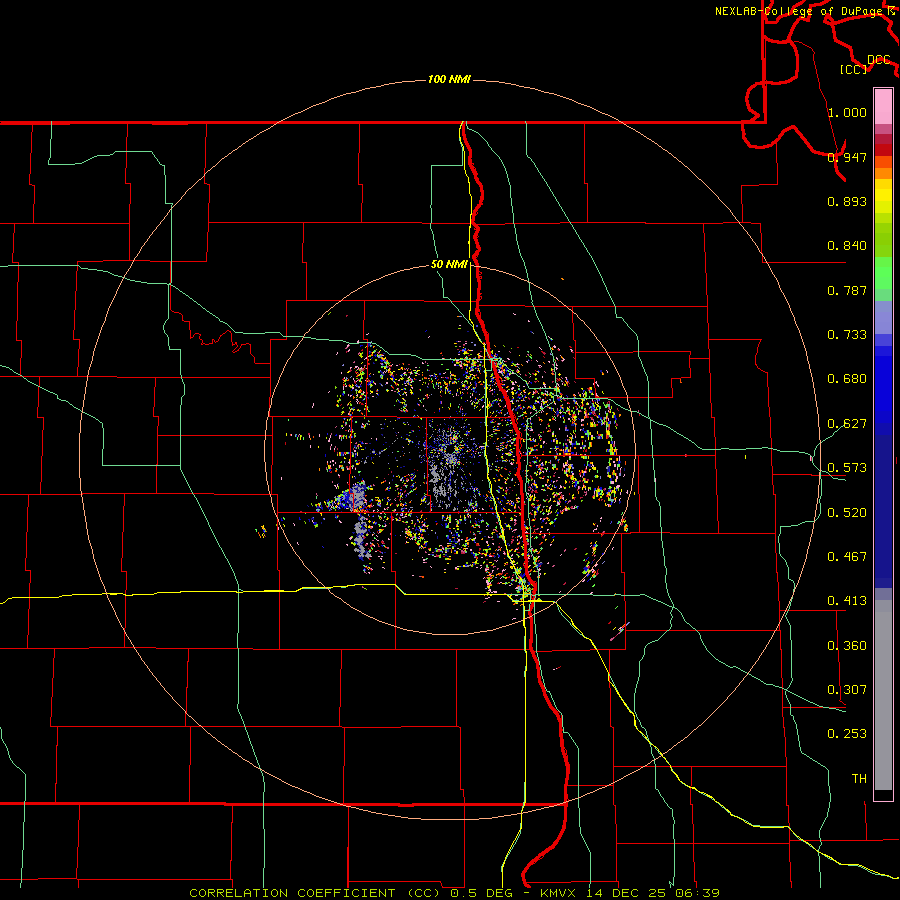Click the product title caption at bottom
Screen dimensions: 900x900
coord(454,893)
